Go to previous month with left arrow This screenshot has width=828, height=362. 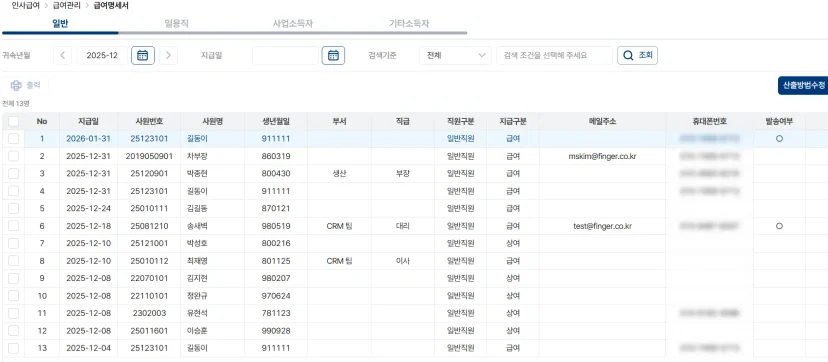point(62,55)
